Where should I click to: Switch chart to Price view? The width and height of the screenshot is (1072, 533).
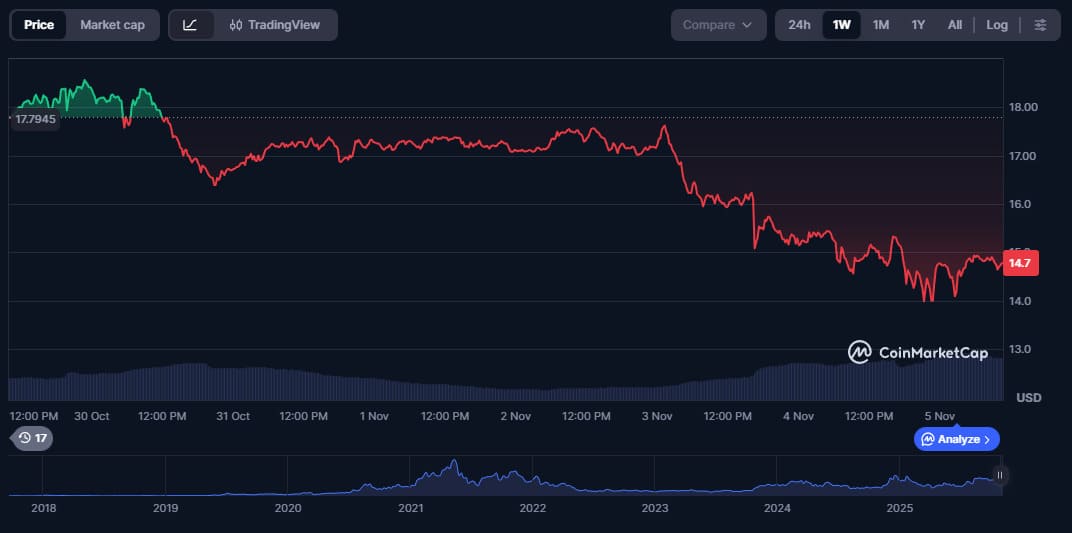click(39, 25)
